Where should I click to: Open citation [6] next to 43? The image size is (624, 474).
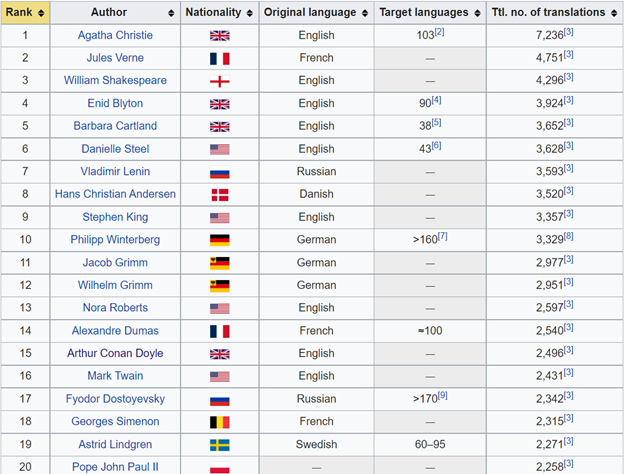[437, 145]
